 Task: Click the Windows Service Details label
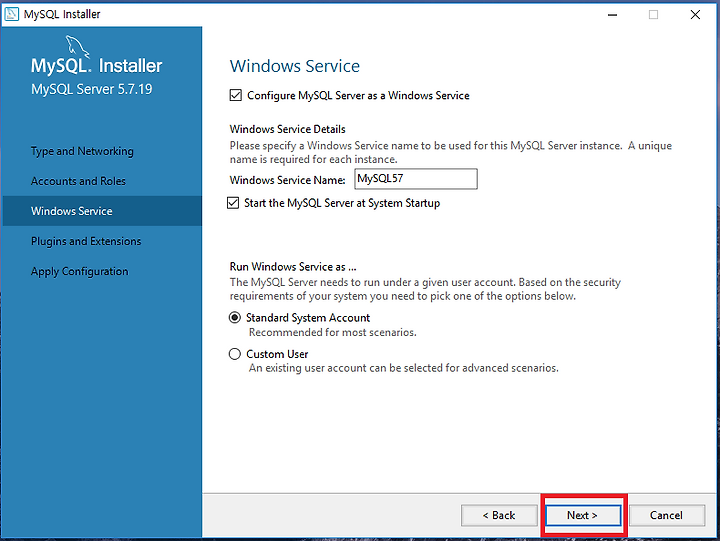(287, 129)
